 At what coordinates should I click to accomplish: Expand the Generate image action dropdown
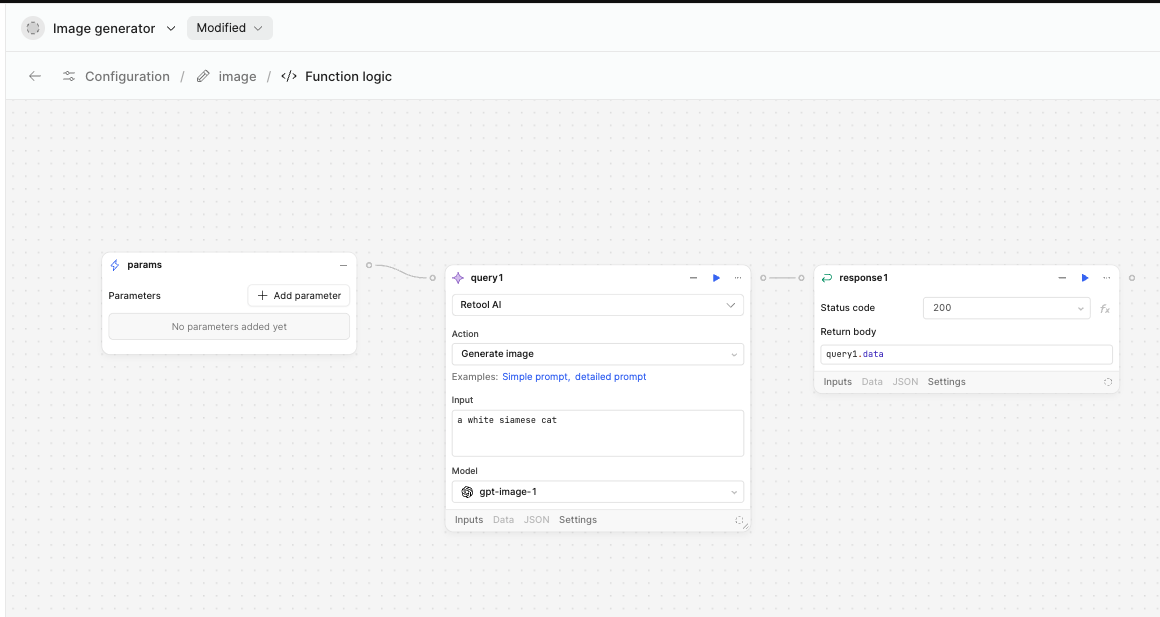pos(597,354)
